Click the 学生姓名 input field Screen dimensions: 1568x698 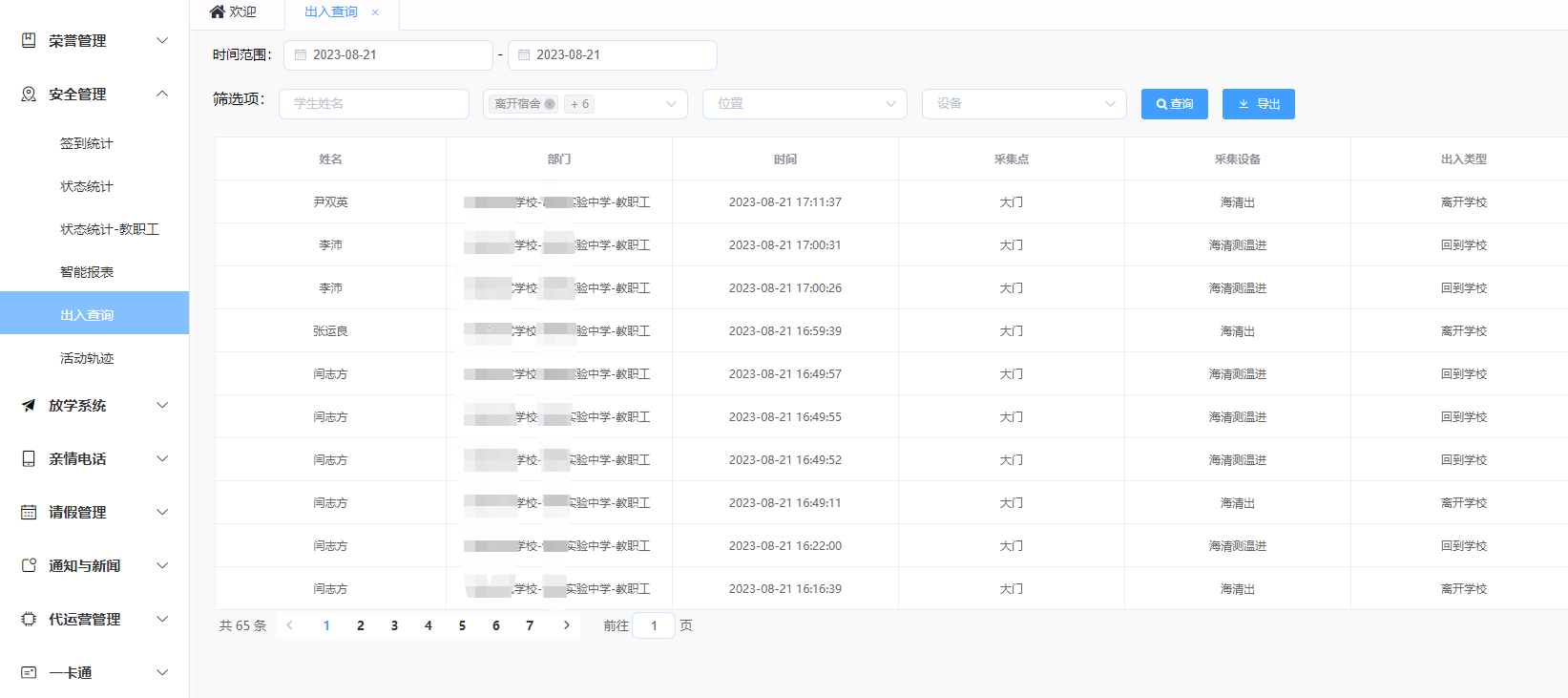pyautogui.click(x=374, y=104)
